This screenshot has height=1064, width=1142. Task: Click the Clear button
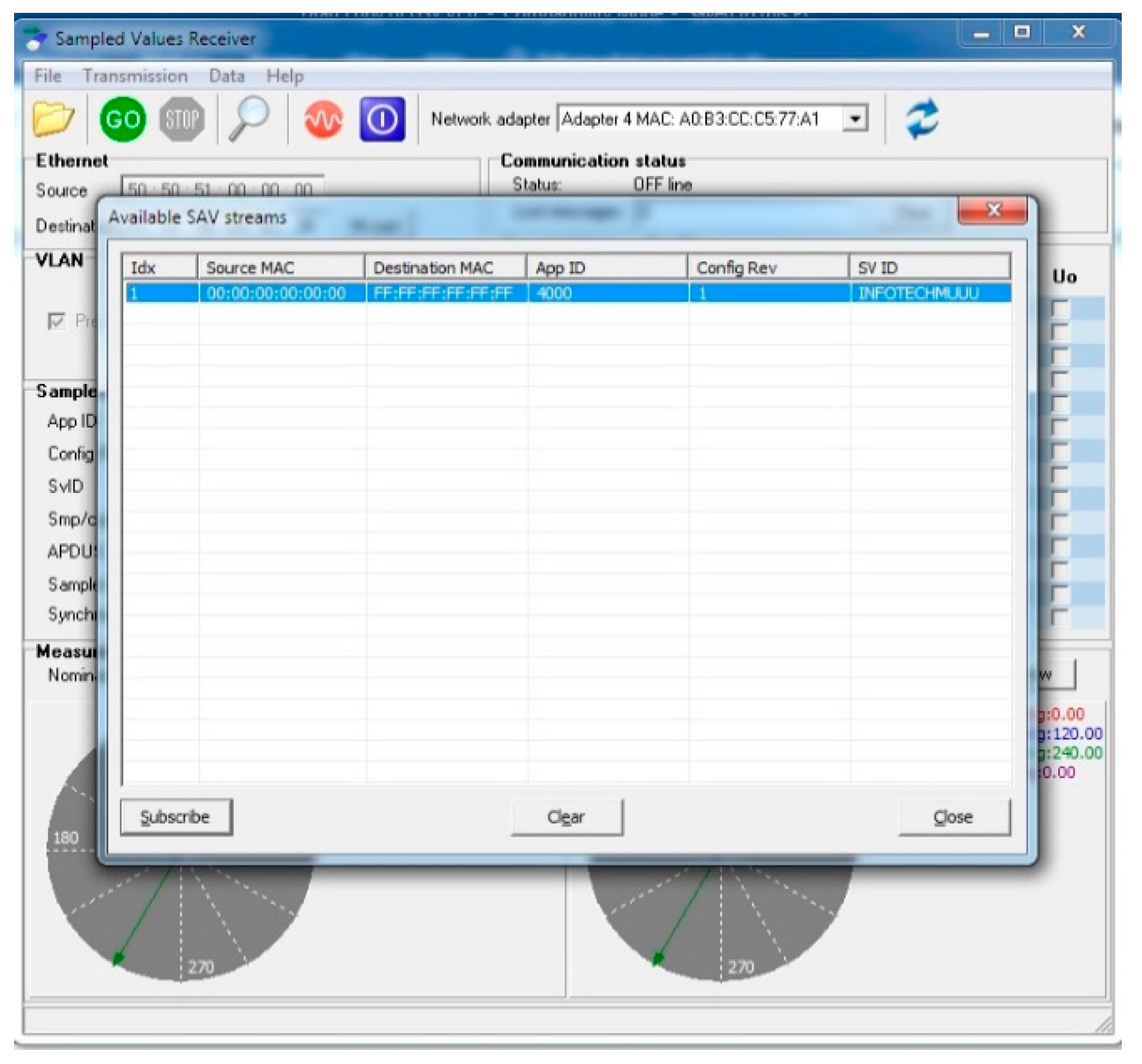(x=567, y=817)
